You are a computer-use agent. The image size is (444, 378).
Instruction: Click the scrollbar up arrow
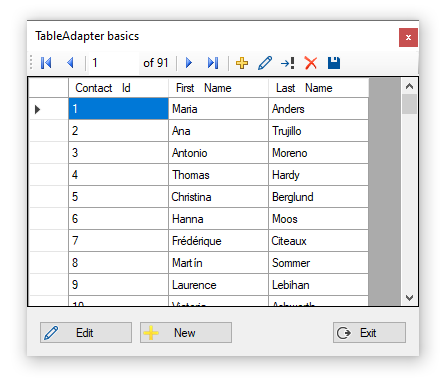pyautogui.click(x=409, y=87)
